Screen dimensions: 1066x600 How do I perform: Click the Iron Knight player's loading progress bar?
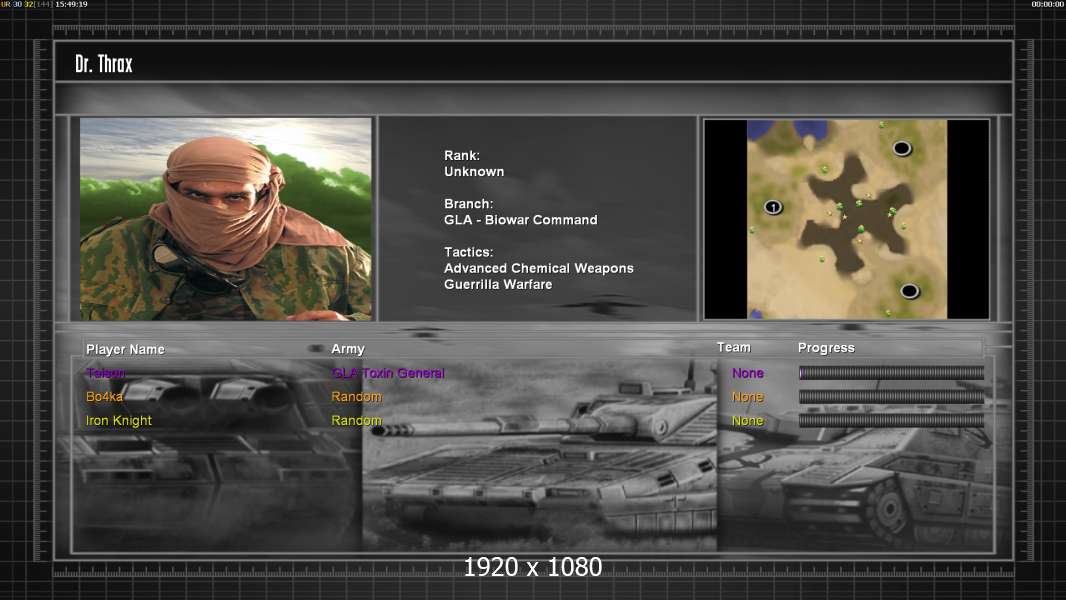(891, 420)
